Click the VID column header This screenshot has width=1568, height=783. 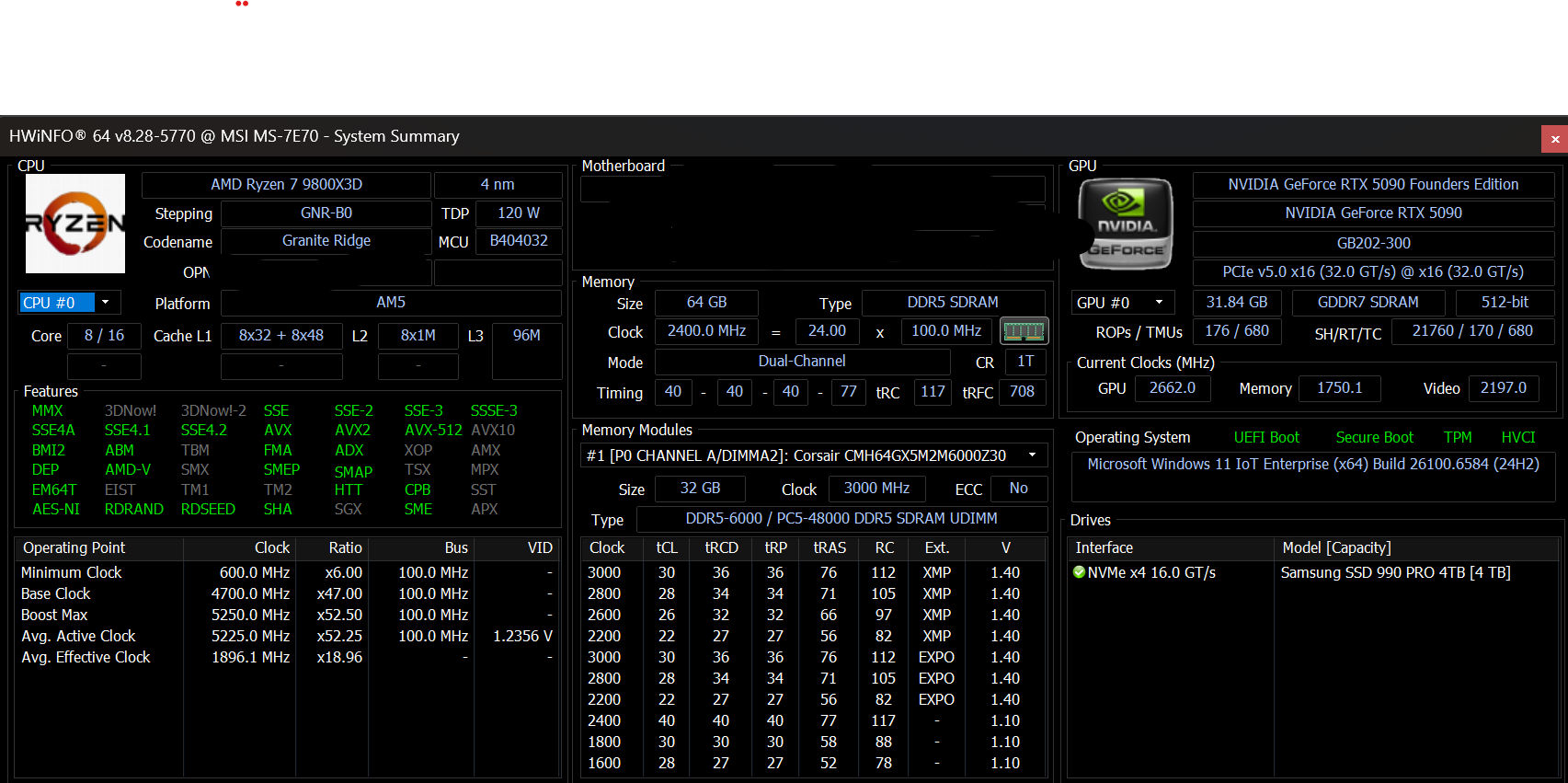click(517, 548)
